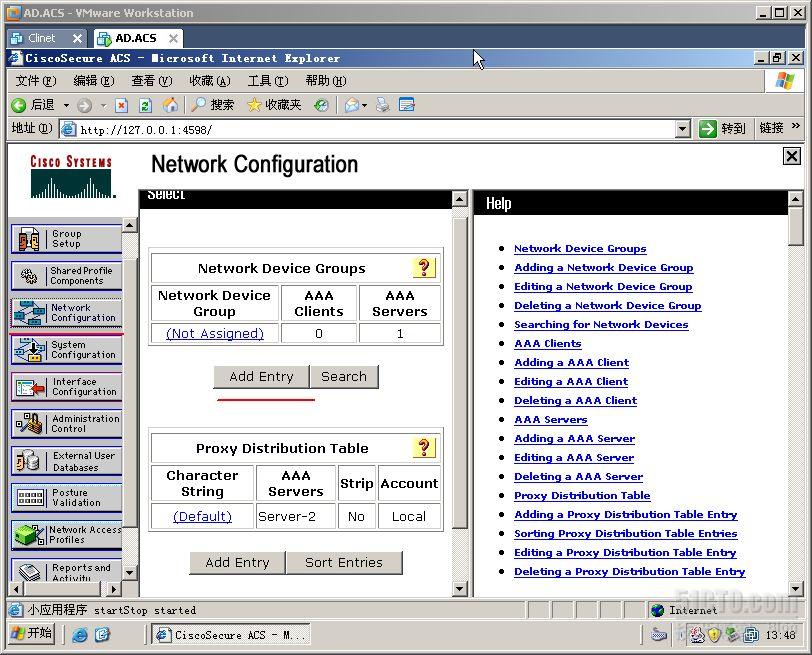Click sidebar horizontal scrollbar right arrow
812x655 pixels.
113,589
